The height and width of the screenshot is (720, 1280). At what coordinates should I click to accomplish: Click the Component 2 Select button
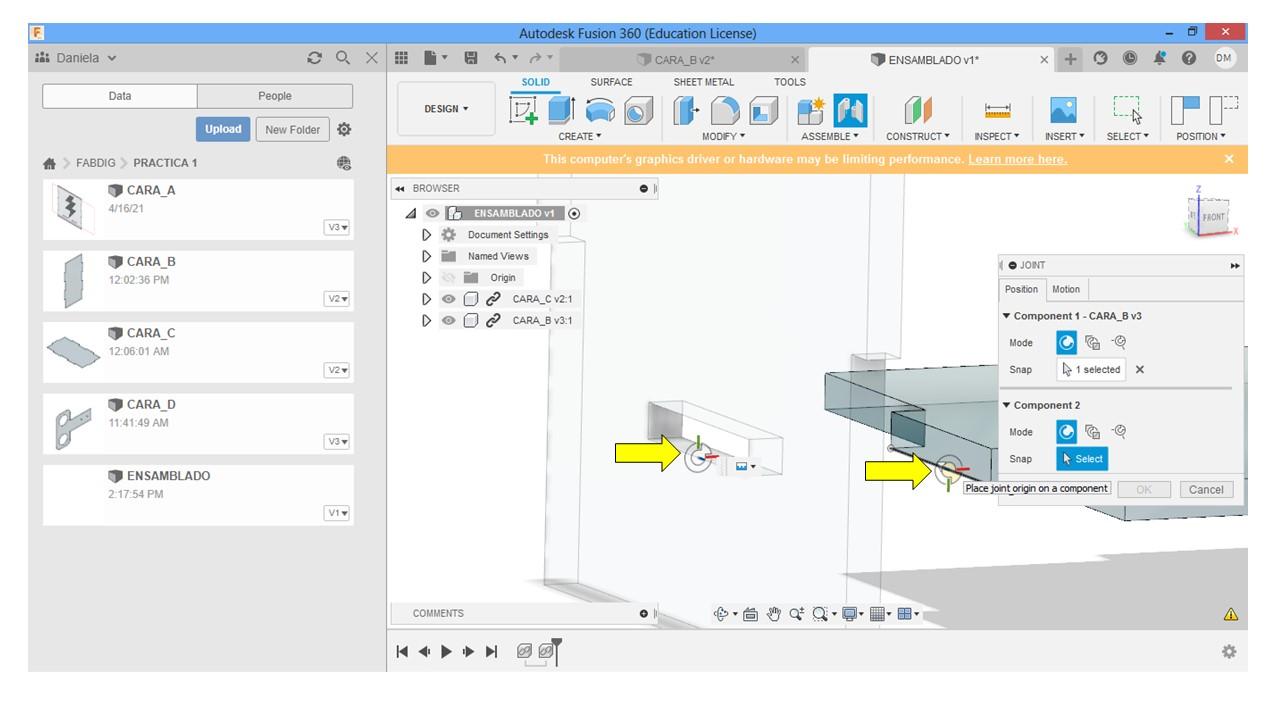click(x=1082, y=459)
